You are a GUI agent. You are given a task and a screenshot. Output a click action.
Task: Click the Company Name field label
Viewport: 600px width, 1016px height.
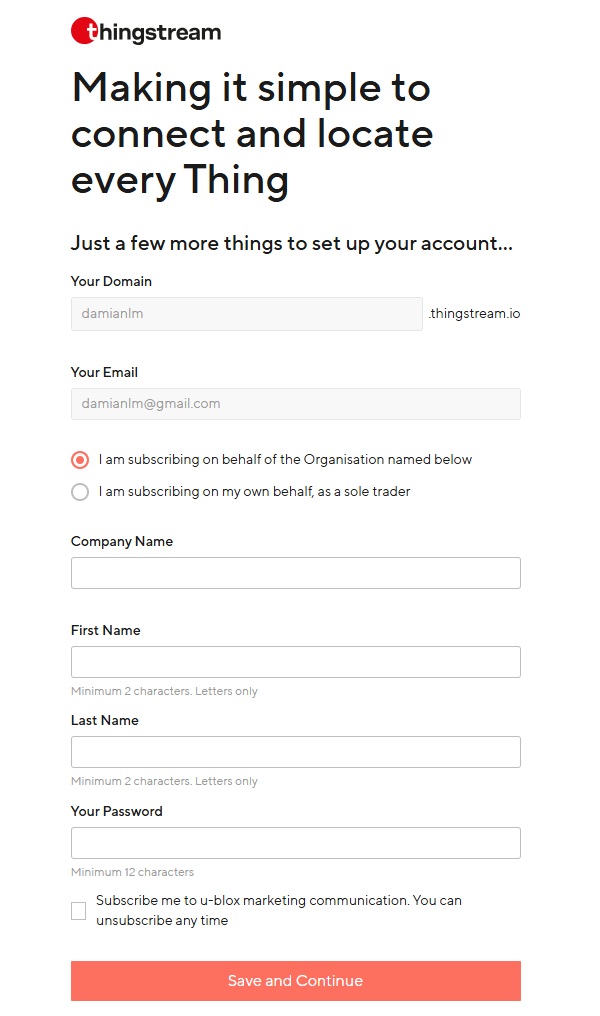tap(122, 541)
